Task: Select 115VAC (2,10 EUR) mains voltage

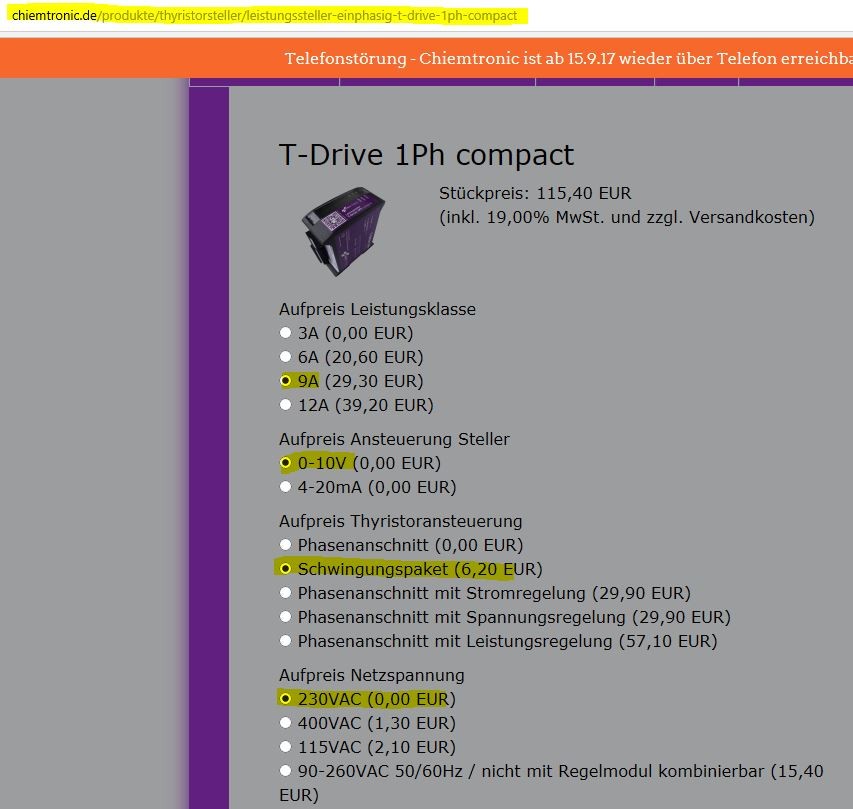Action: click(286, 746)
